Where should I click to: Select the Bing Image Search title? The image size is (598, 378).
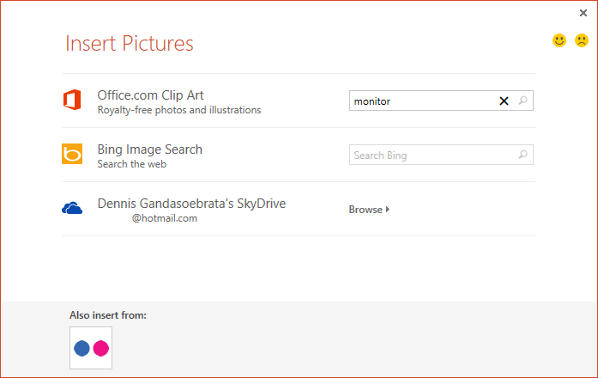pos(150,150)
